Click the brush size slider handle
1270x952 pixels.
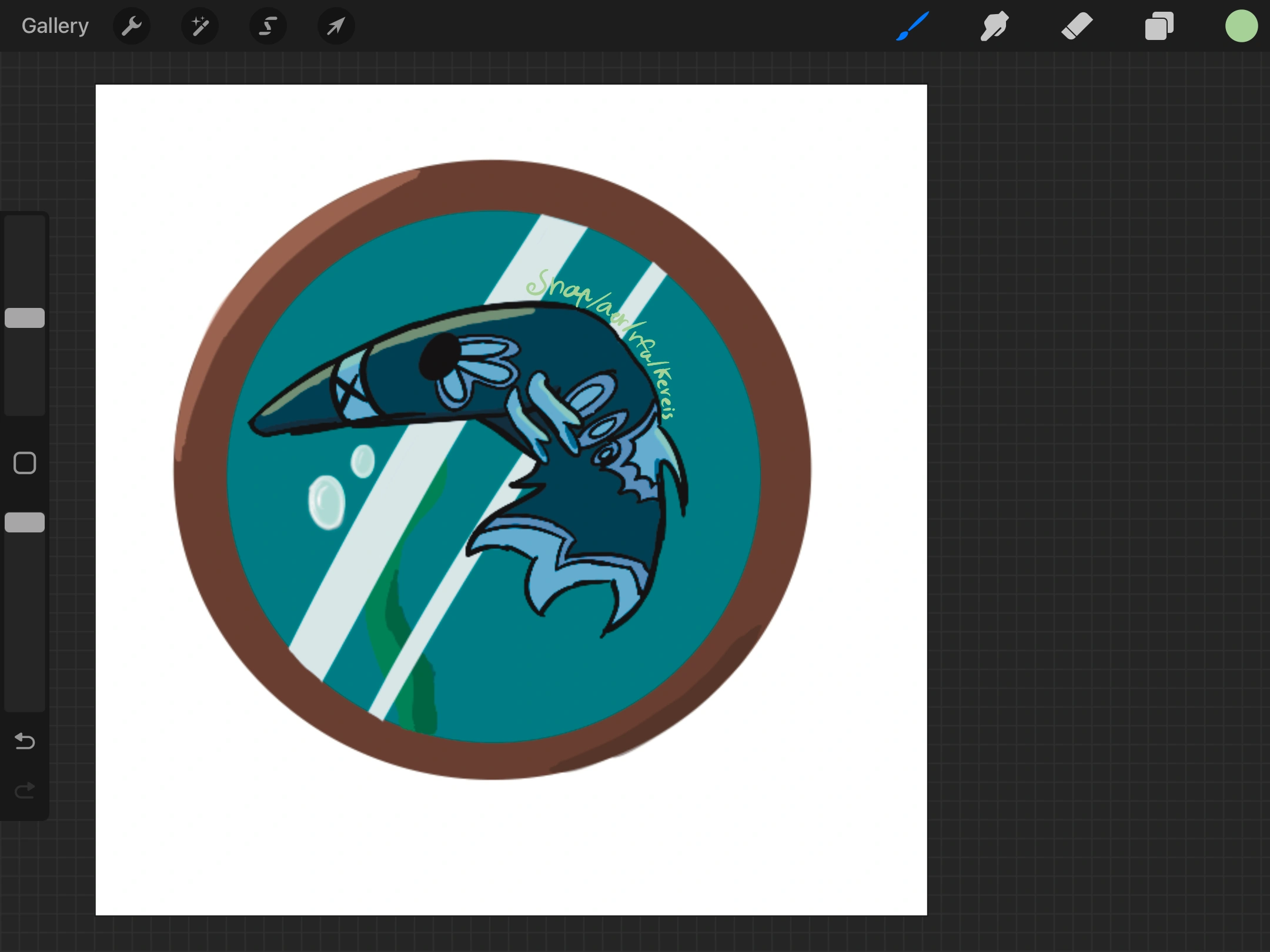click(25, 318)
